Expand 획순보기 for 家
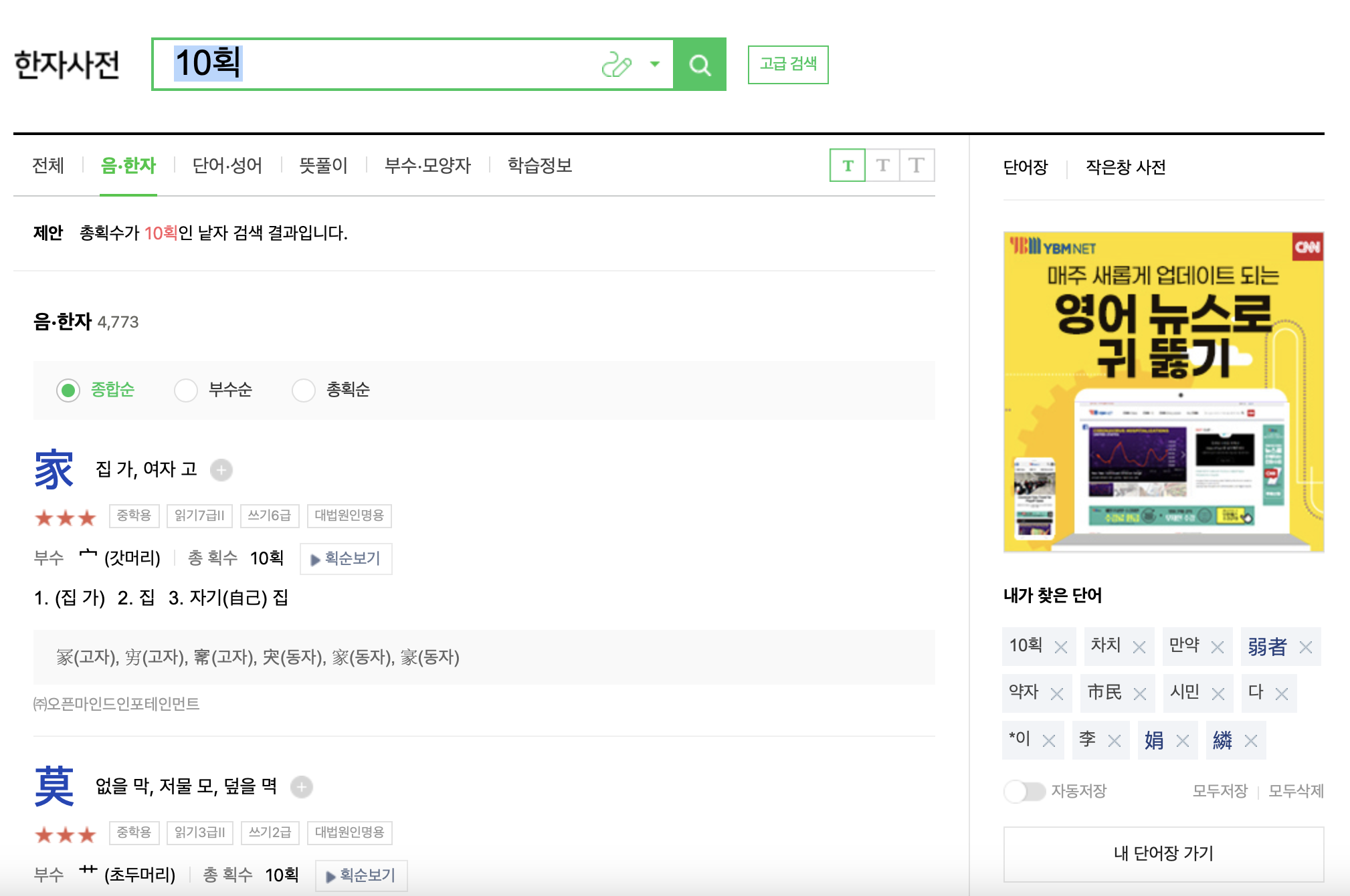The image size is (1350, 896). 346,559
